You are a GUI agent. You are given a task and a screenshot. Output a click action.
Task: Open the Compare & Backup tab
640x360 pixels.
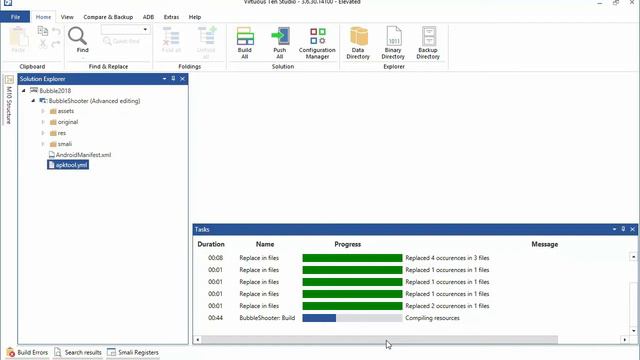click(x=108, y=17)
